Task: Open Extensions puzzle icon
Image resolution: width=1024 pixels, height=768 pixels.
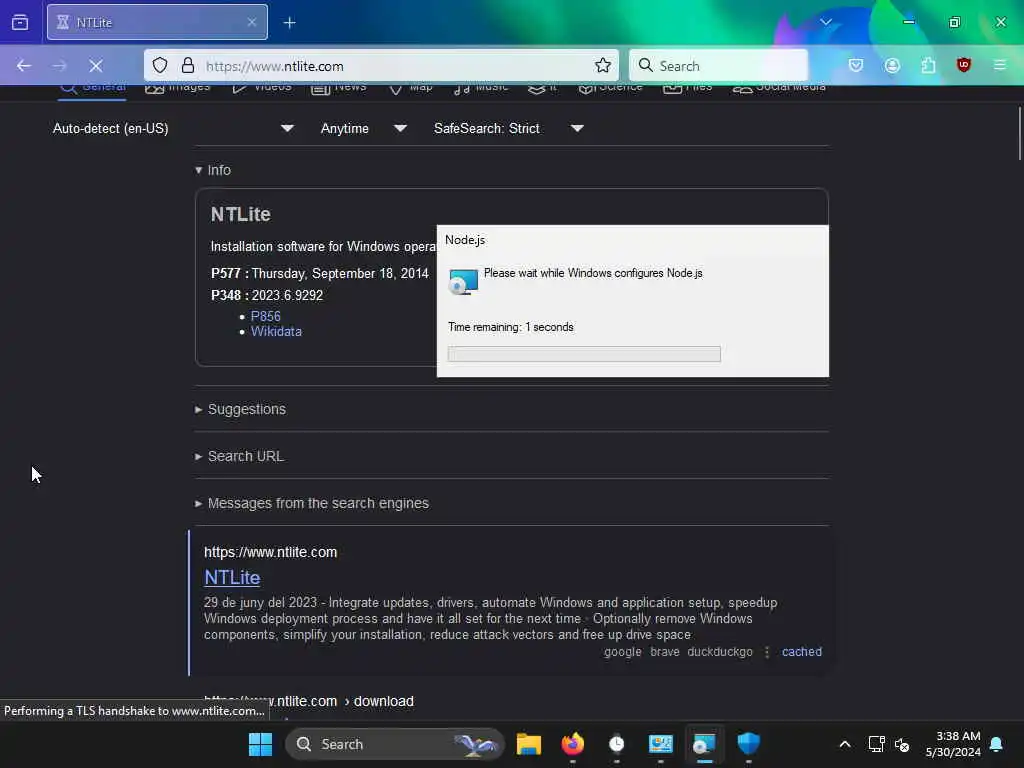Action: coord(928,65)
